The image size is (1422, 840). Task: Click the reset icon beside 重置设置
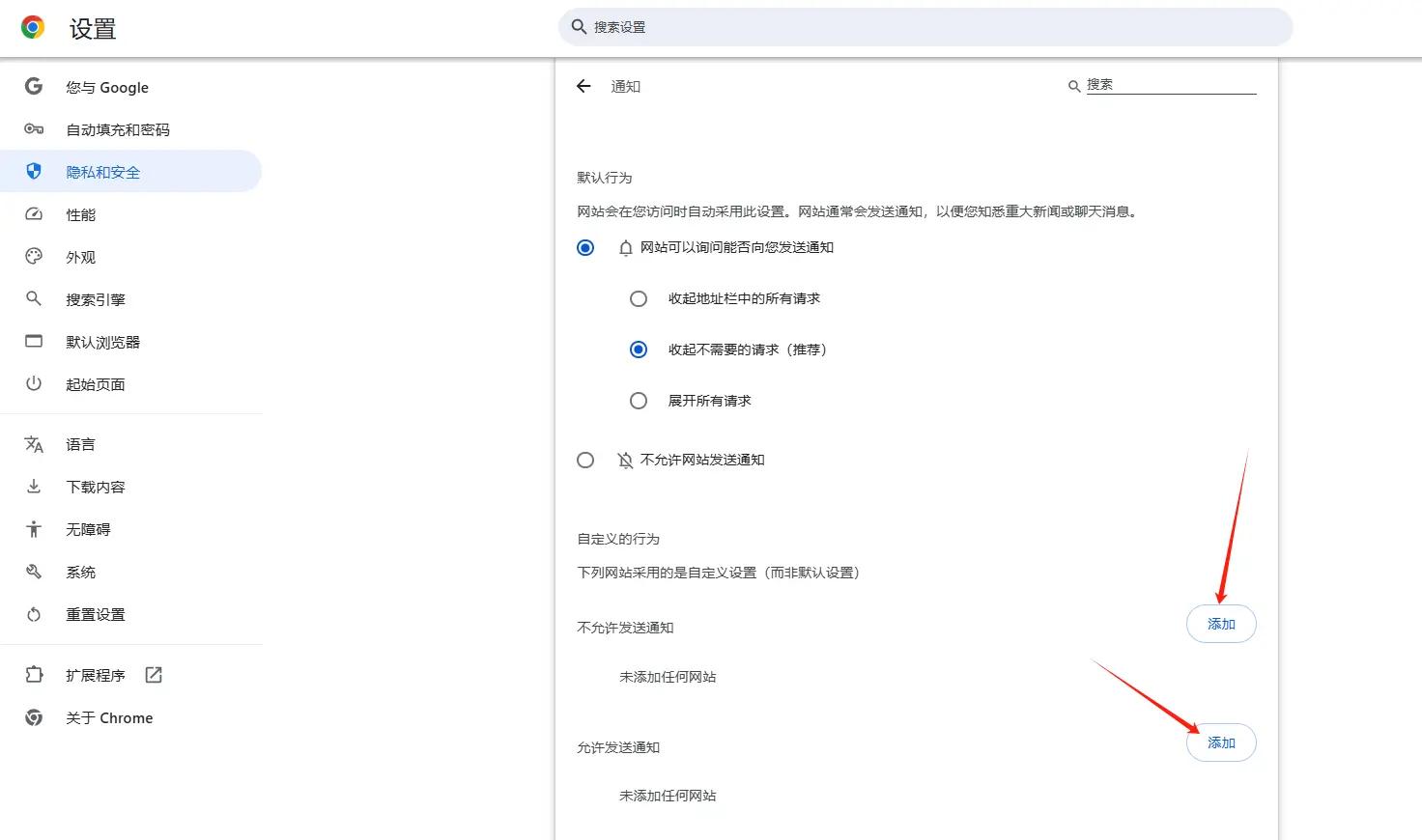click(34, 614)
